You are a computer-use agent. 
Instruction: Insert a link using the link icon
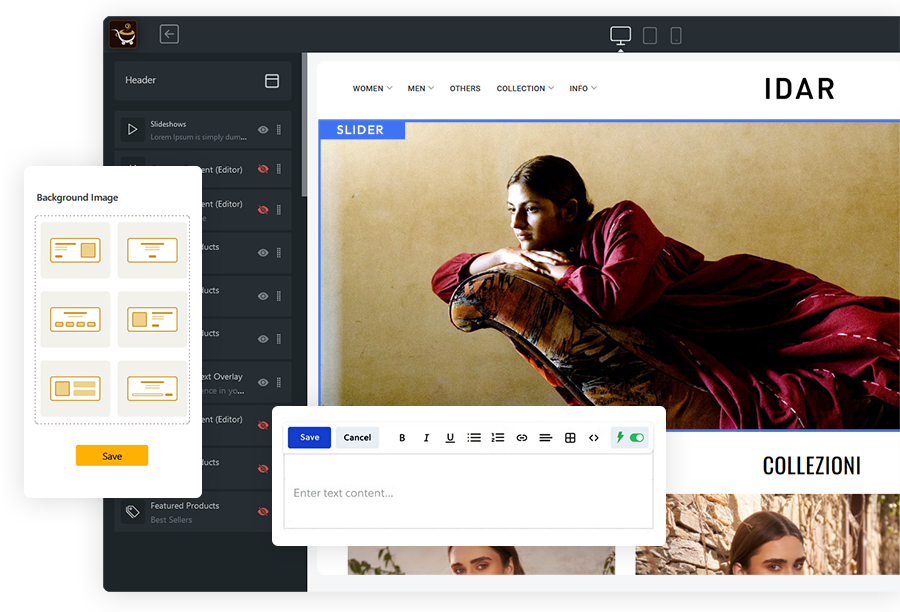click(521, 438)
